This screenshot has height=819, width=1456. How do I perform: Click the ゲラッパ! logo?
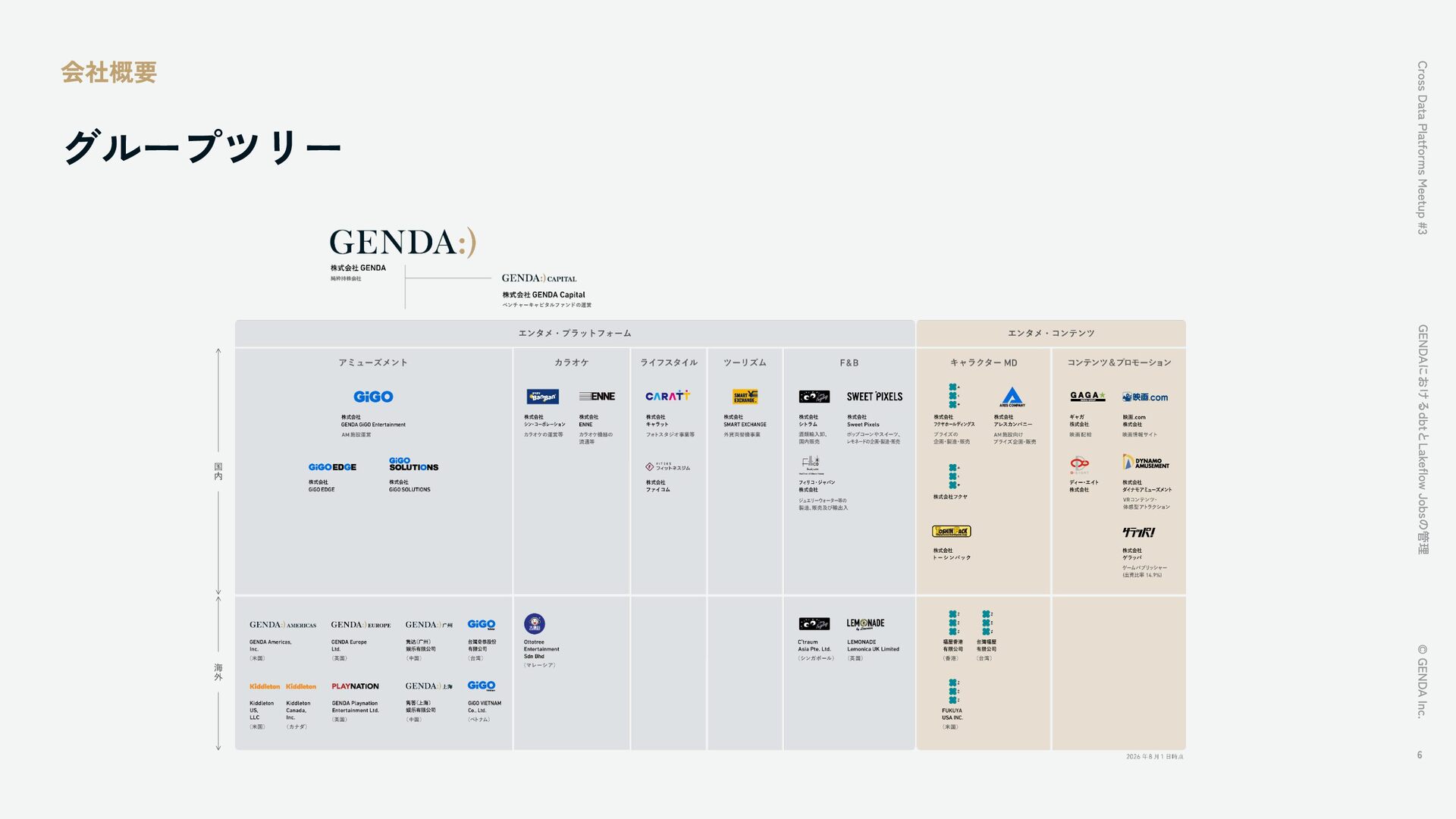tap(1138, 532)
